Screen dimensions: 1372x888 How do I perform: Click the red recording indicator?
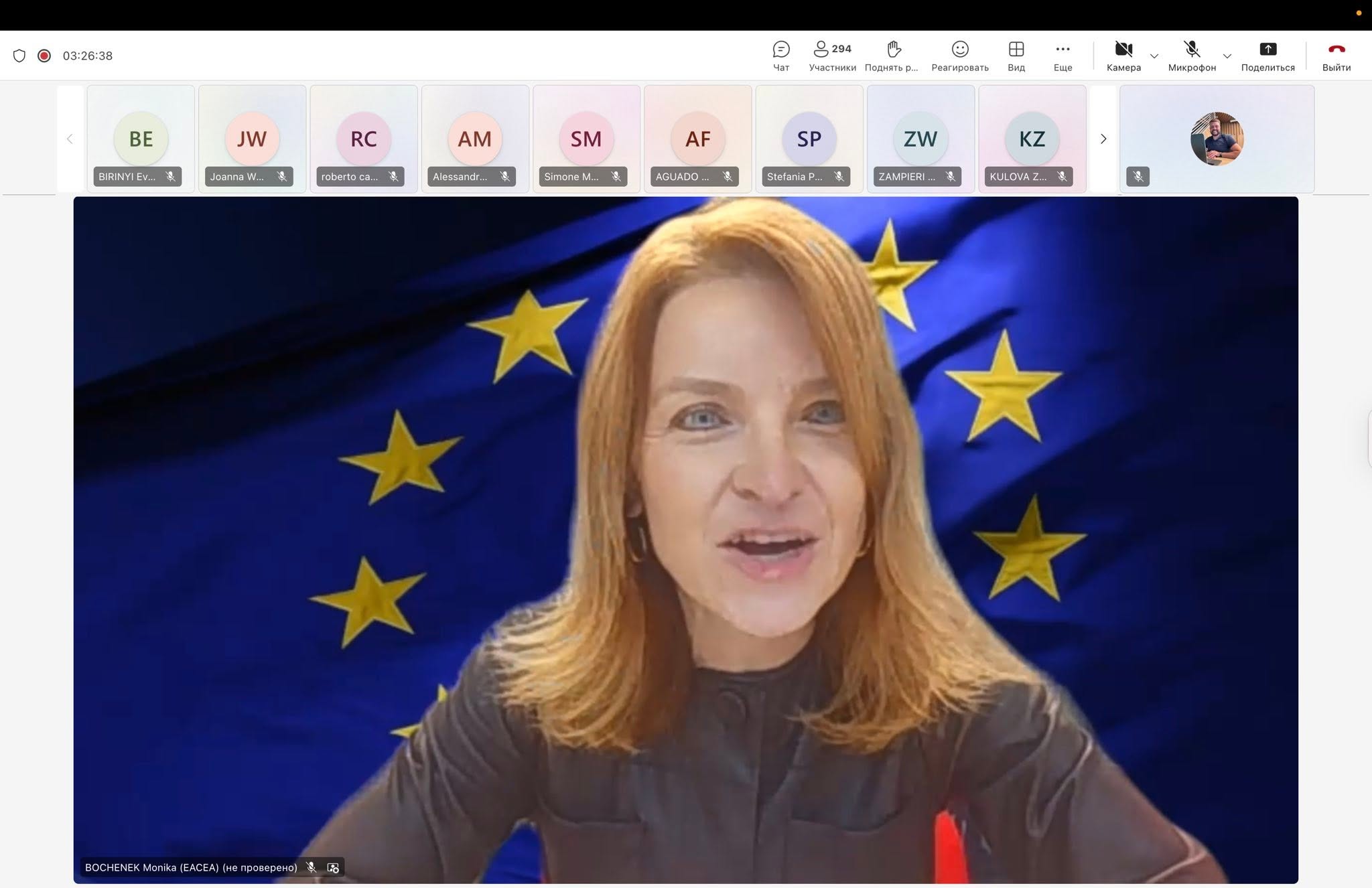click(x=44, y=56)
